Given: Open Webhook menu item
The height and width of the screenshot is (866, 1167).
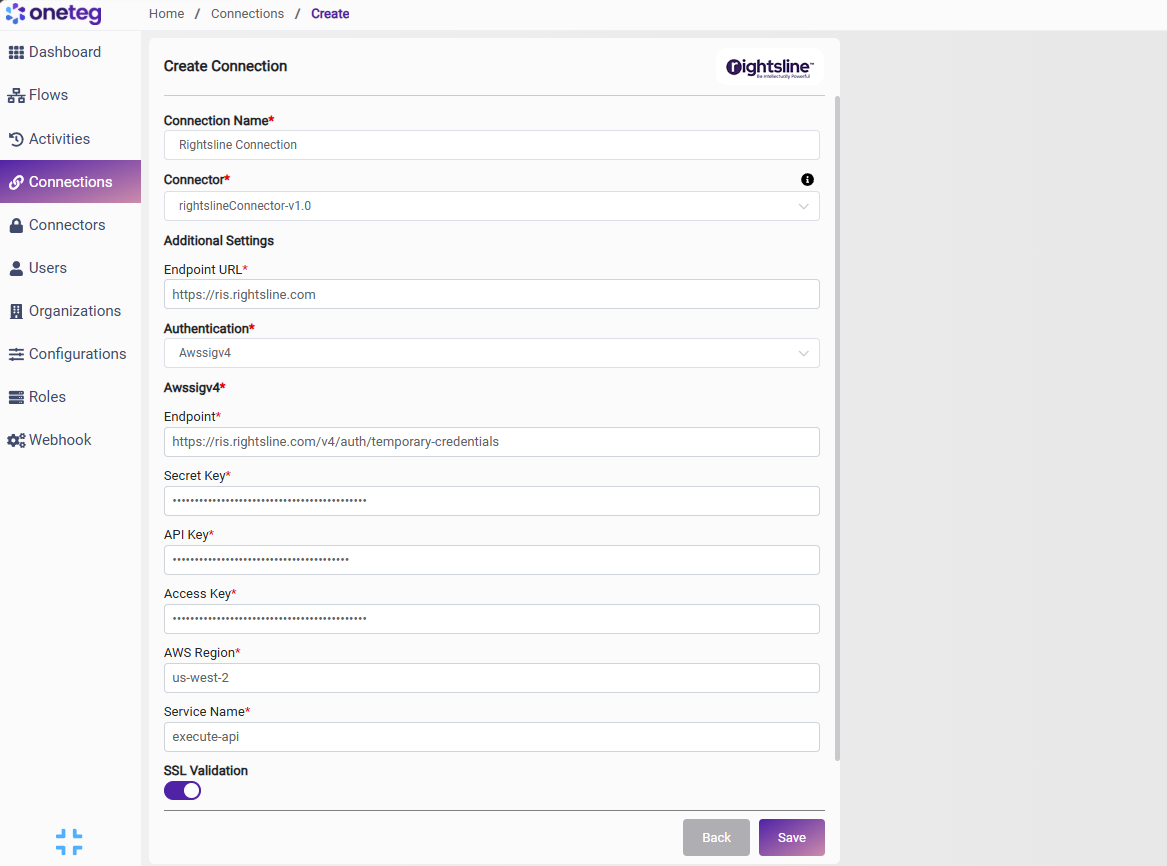Looking at the screenshot, I should point(70,440).
